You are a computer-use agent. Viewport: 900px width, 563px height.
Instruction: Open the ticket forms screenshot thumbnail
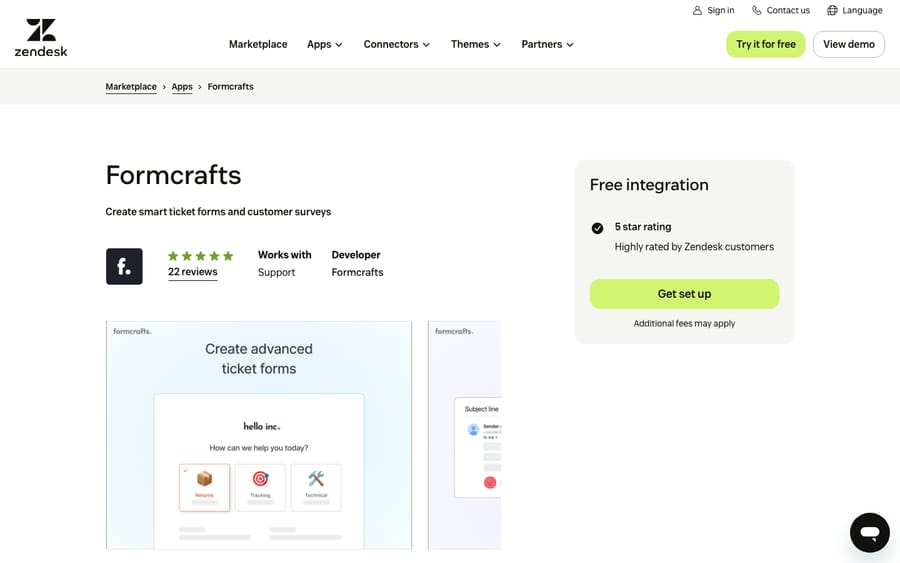coord(259,435)
